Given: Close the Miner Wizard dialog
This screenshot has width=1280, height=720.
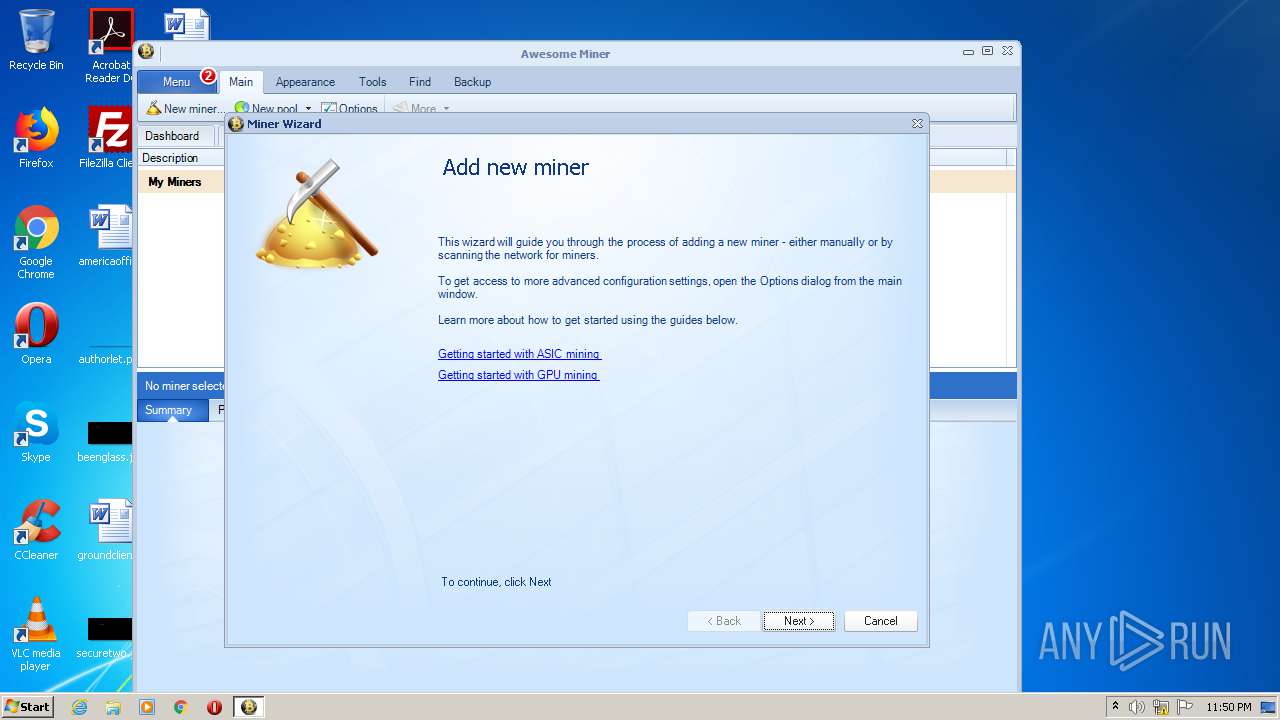Looking at the screenshot, I should click(x=917, y=124).
